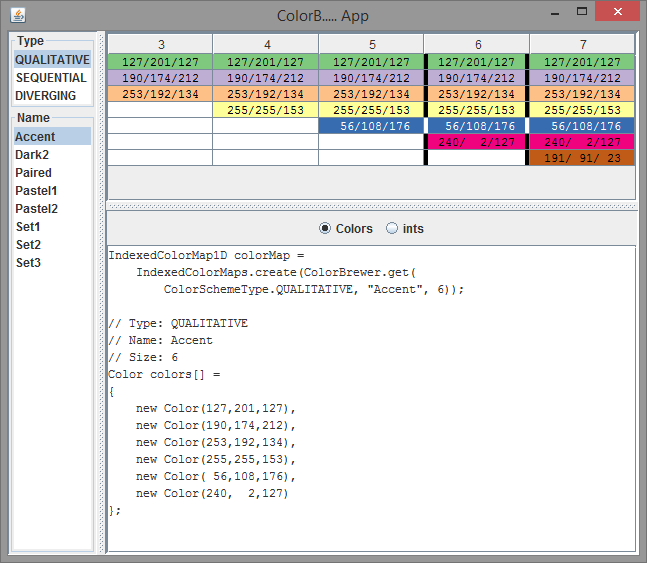The width and height of the screenshot is (647, 563).
Task: Select purple 190/174/212 cell in column 4
Action: 266,78
